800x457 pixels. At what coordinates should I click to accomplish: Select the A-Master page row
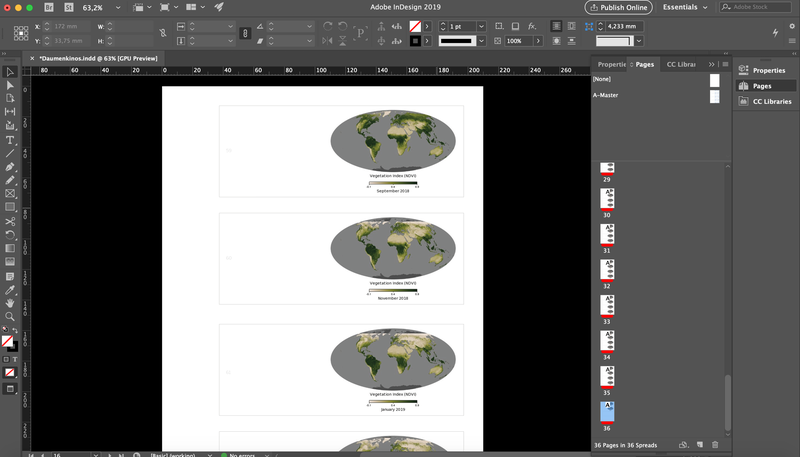[x=657, y=95]
